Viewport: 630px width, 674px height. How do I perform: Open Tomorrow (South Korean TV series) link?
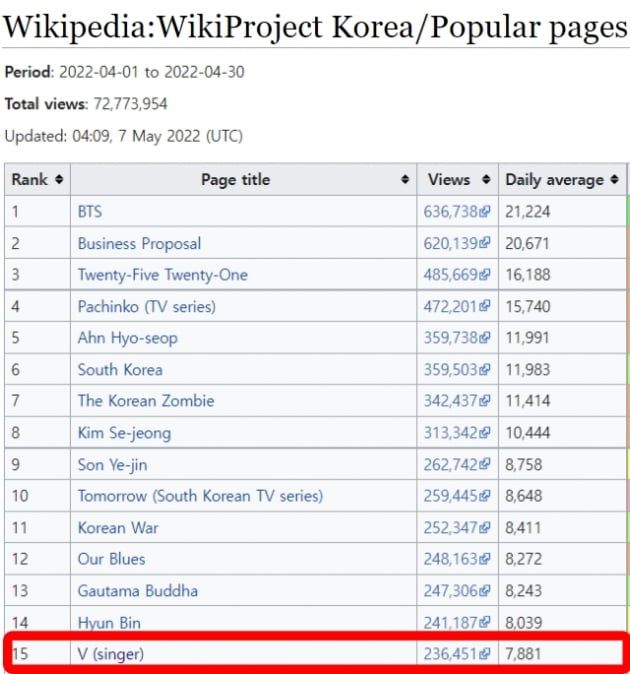[200, 496]
